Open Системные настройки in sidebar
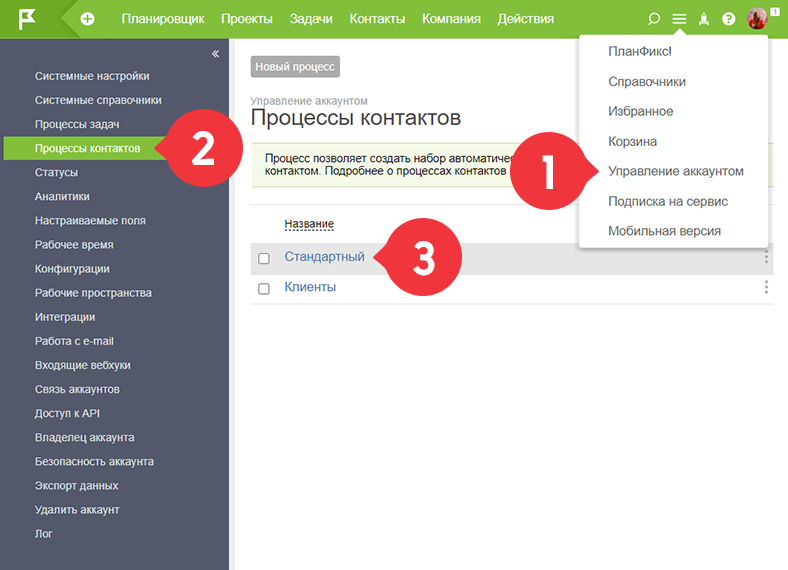788x570 pixels. (x=92, y=76)
